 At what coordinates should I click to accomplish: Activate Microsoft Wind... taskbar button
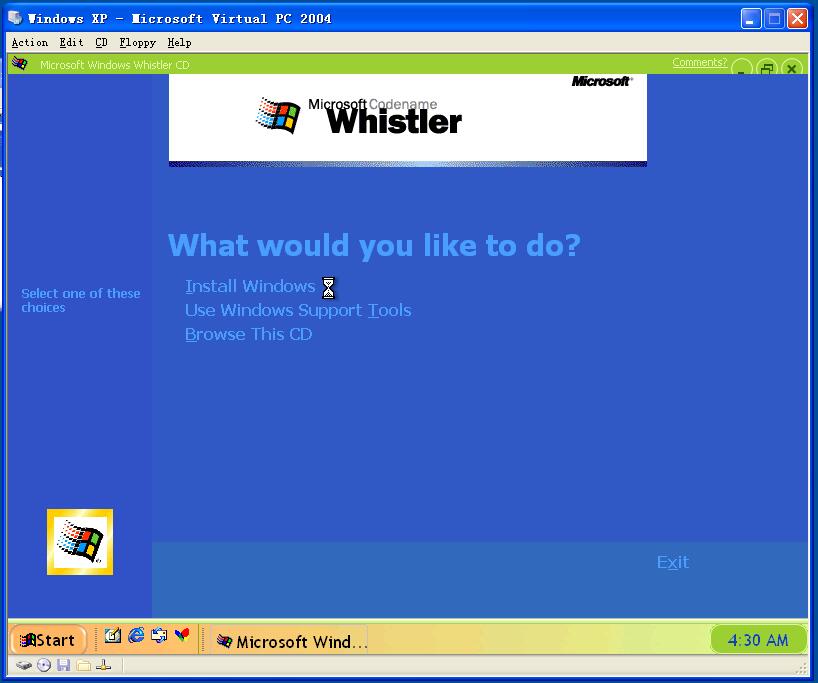tap(290, 641)
